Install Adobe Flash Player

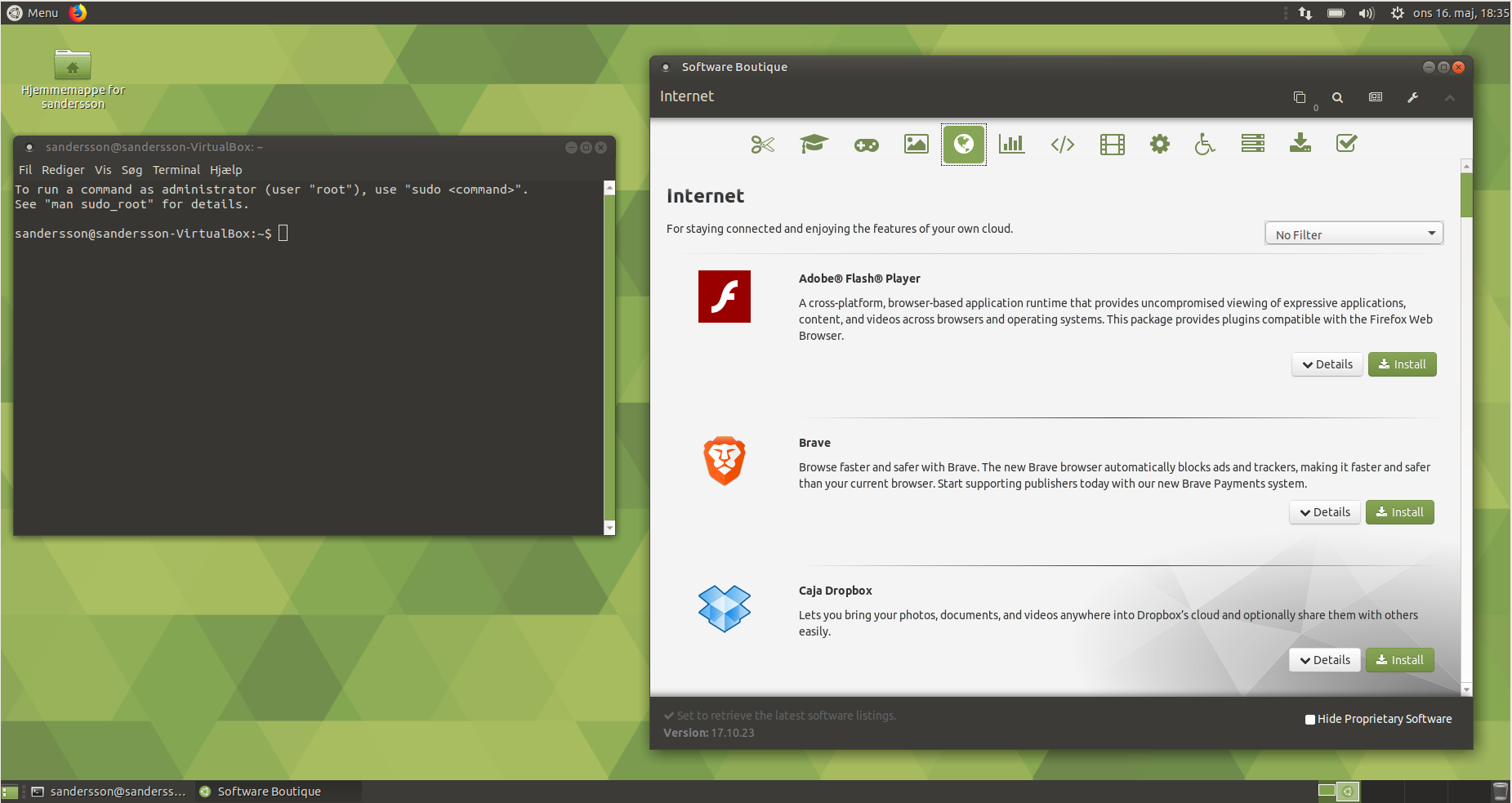[x=1402, y=364]
